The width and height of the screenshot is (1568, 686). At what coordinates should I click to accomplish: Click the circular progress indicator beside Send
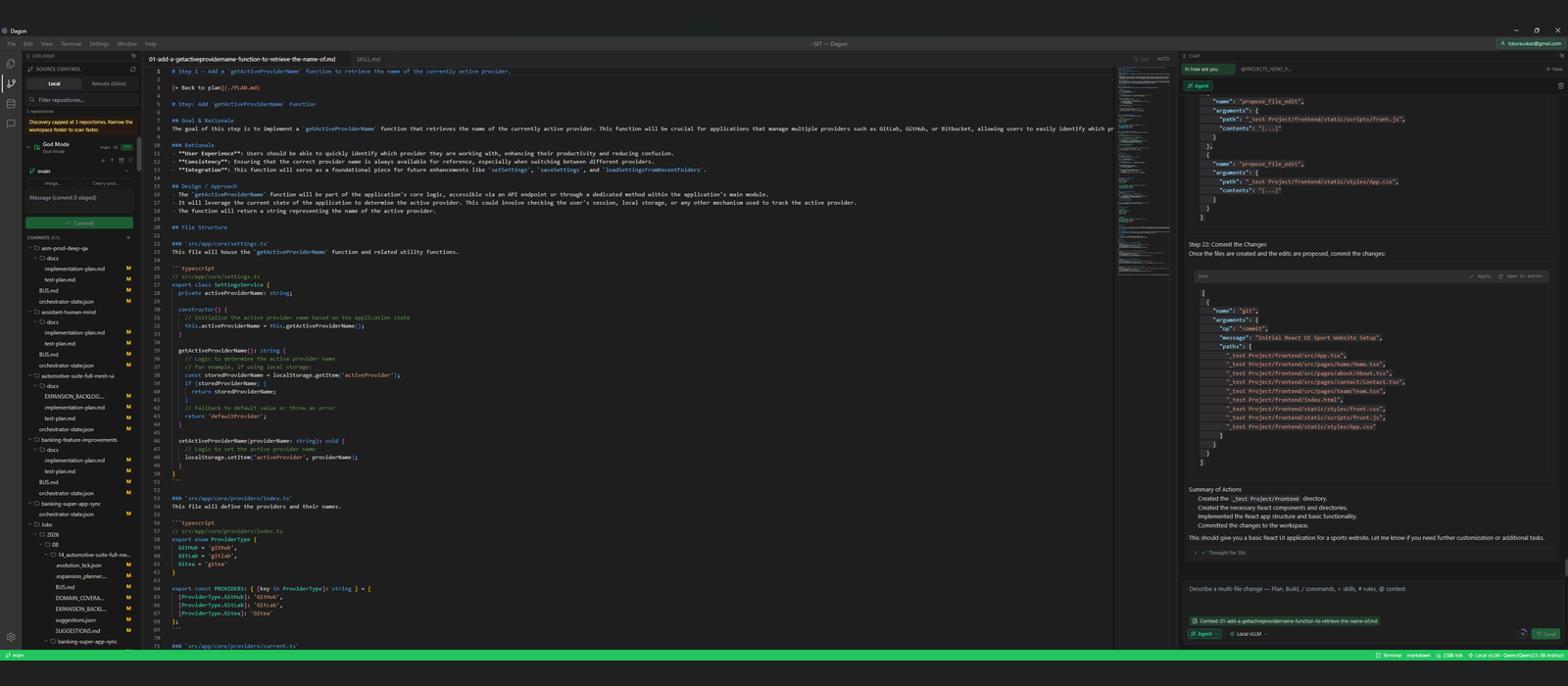tap(1522, 634)
